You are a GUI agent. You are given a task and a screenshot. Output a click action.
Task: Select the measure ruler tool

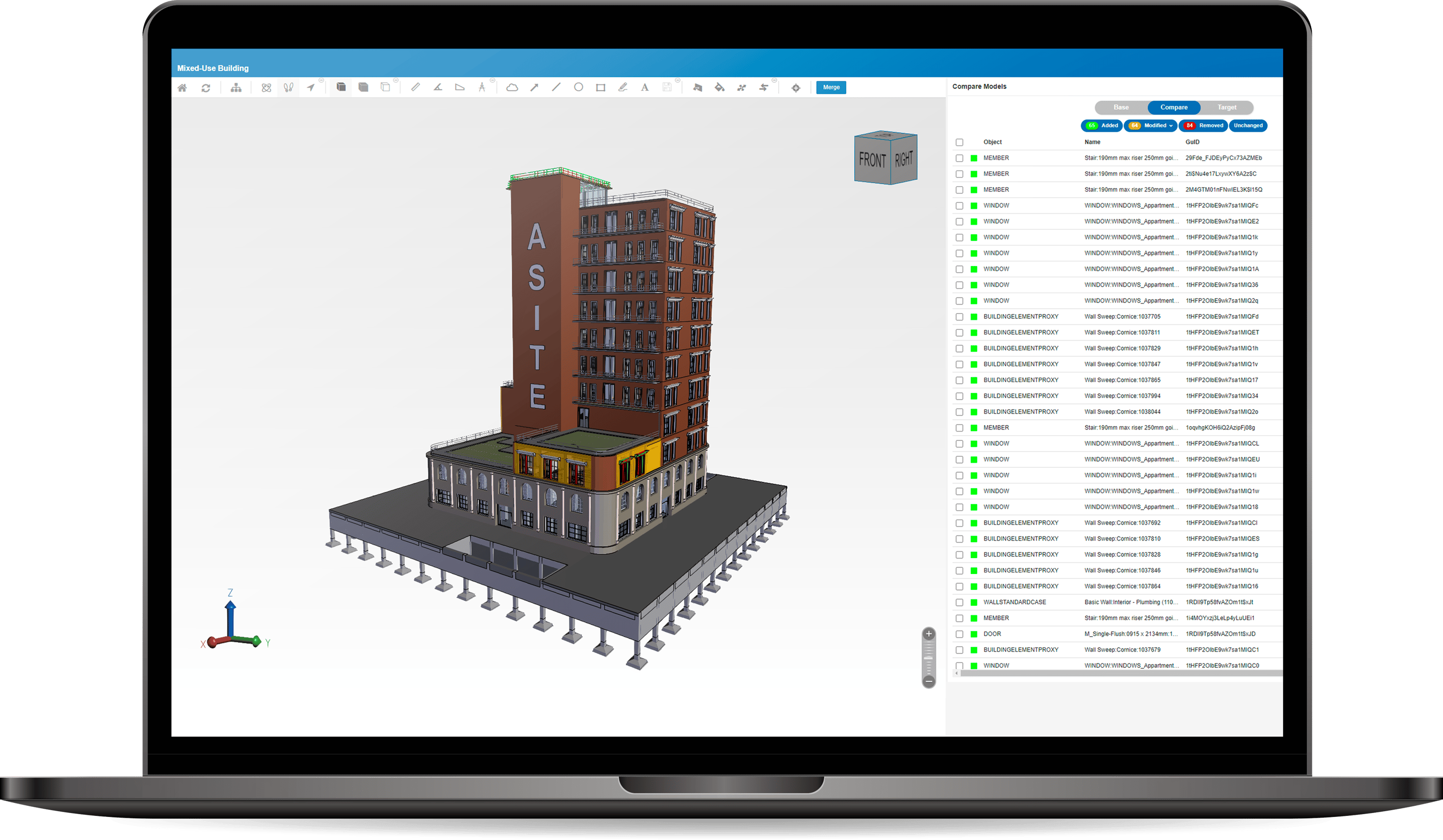click(x=415, y=87)
